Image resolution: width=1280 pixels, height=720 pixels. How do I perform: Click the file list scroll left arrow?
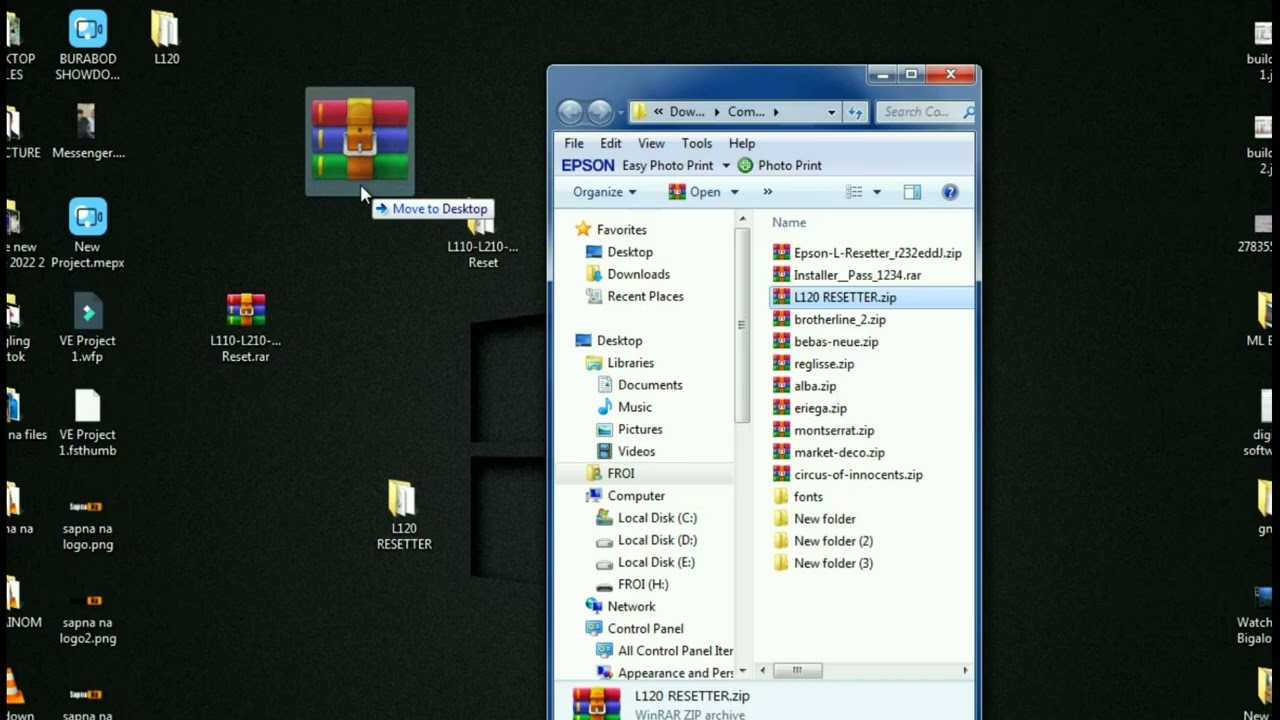click(763, 670)
